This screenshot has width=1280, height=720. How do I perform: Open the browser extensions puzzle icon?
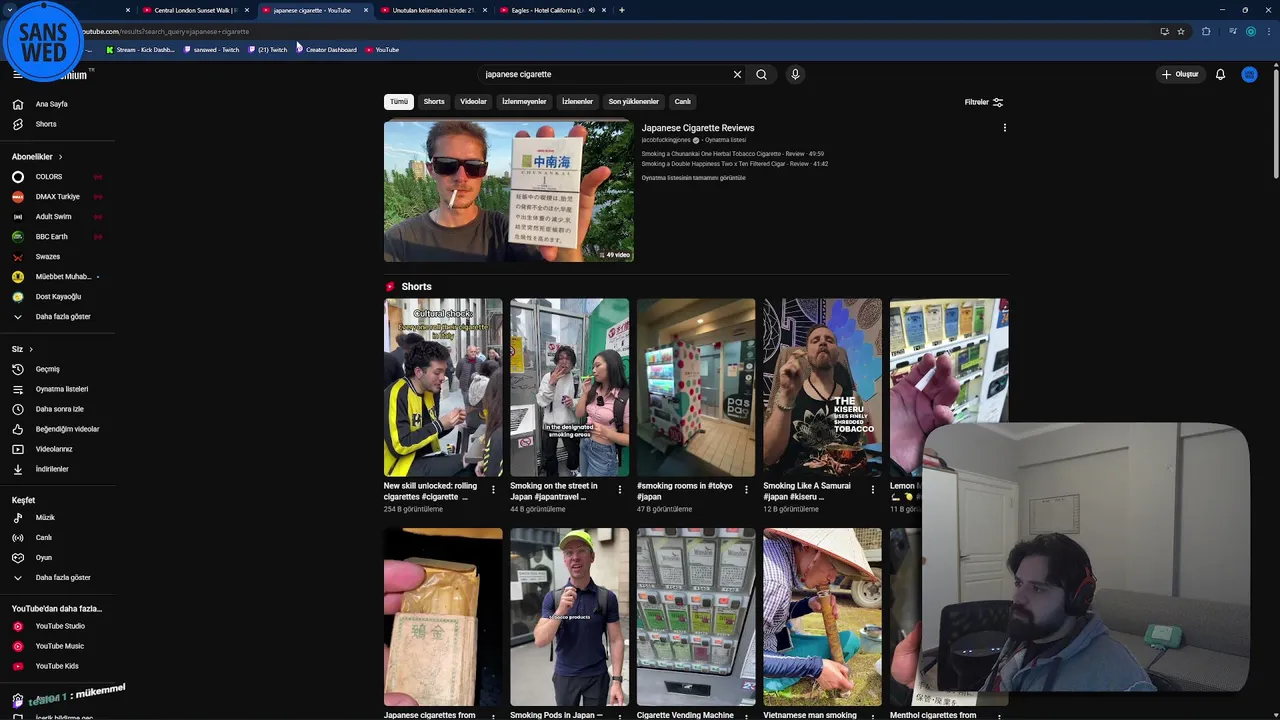[x=1206, y=31]
